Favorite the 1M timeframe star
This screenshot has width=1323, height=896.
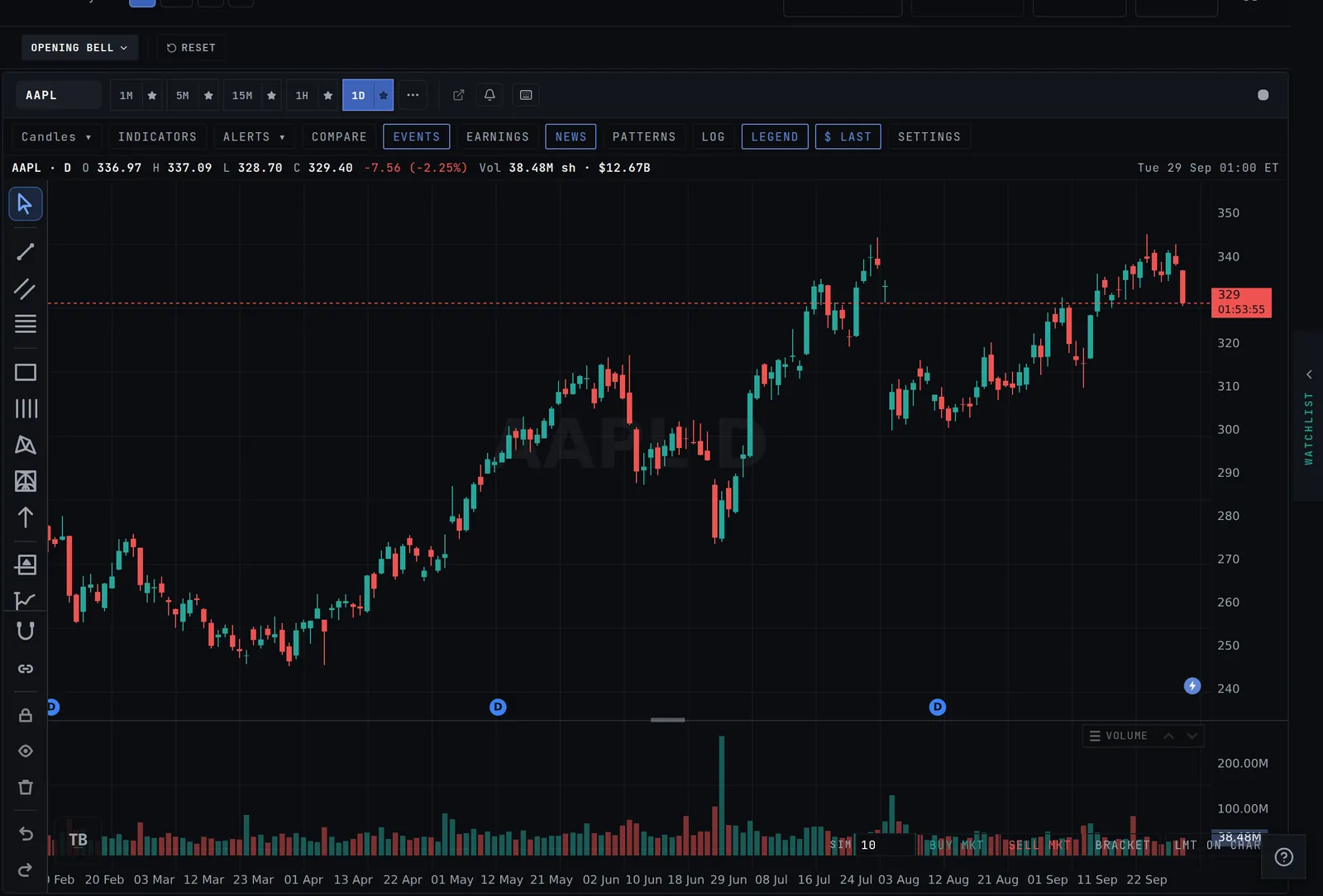[152, 96]
